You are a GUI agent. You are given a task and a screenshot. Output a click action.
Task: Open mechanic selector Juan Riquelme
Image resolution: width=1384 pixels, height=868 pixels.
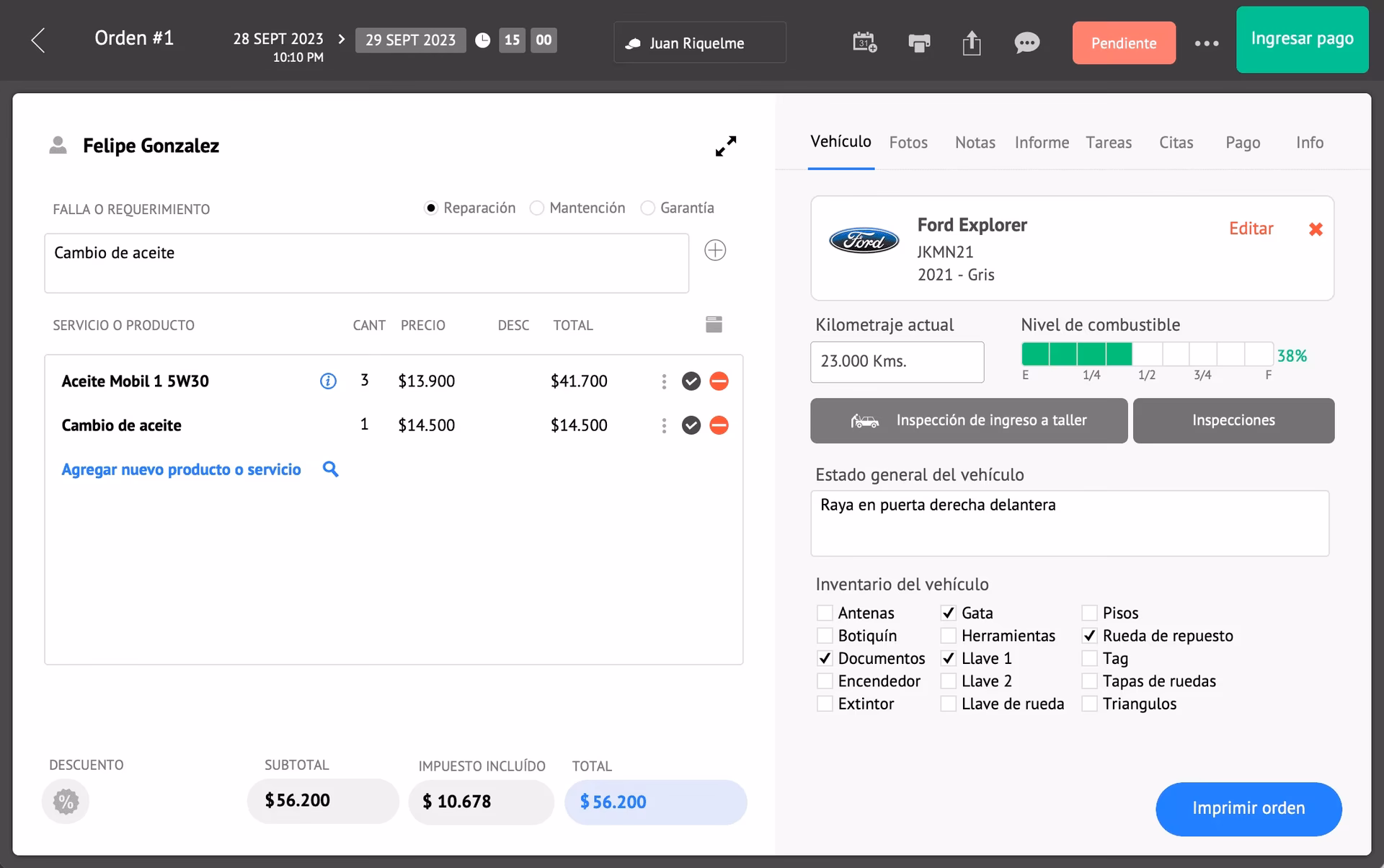point(699,43)
